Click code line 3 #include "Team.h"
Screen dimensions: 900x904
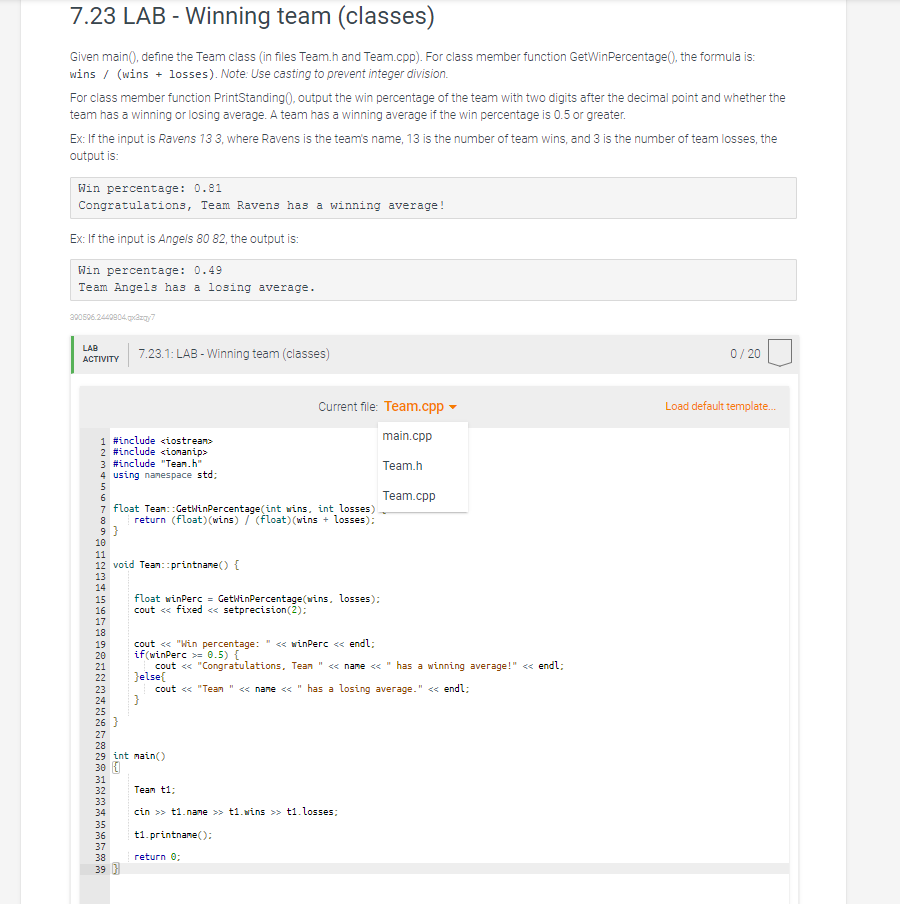pos(157,464)
